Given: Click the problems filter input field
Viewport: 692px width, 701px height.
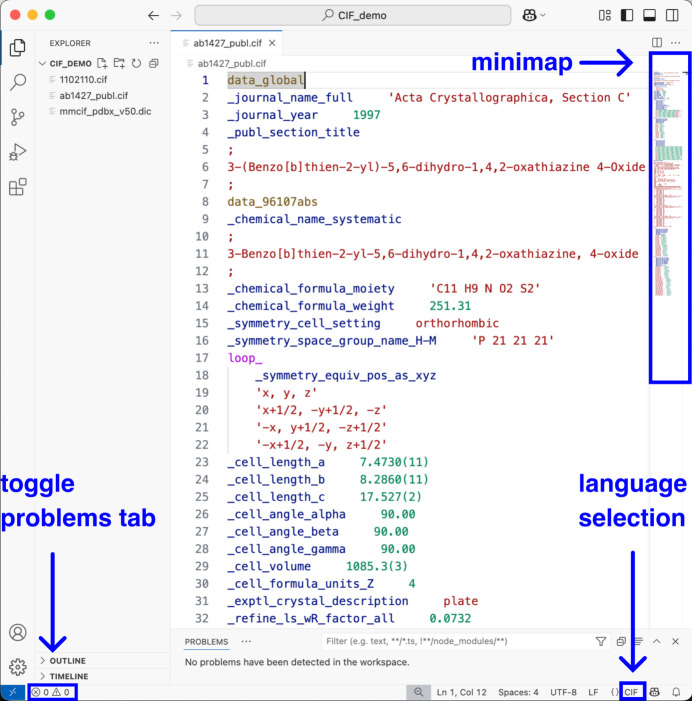Looking at the screenshot, I should (x=455, y=641).
